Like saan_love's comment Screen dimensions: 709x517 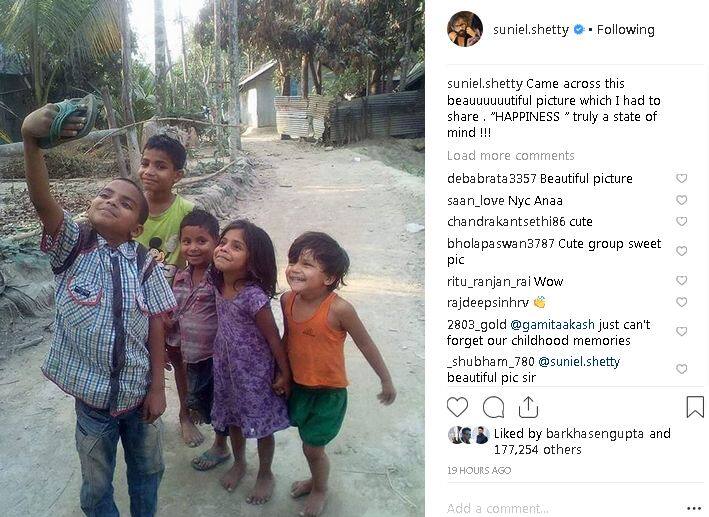tap(682, 201)
